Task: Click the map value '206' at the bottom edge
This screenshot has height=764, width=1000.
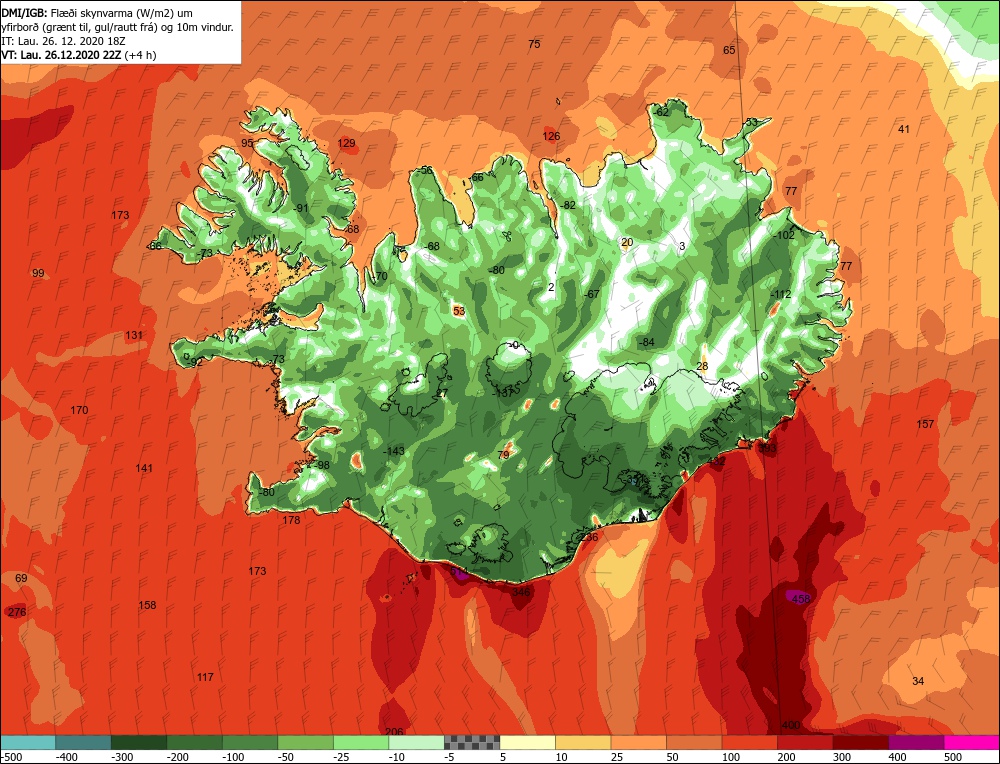Action: pos(395,731)
